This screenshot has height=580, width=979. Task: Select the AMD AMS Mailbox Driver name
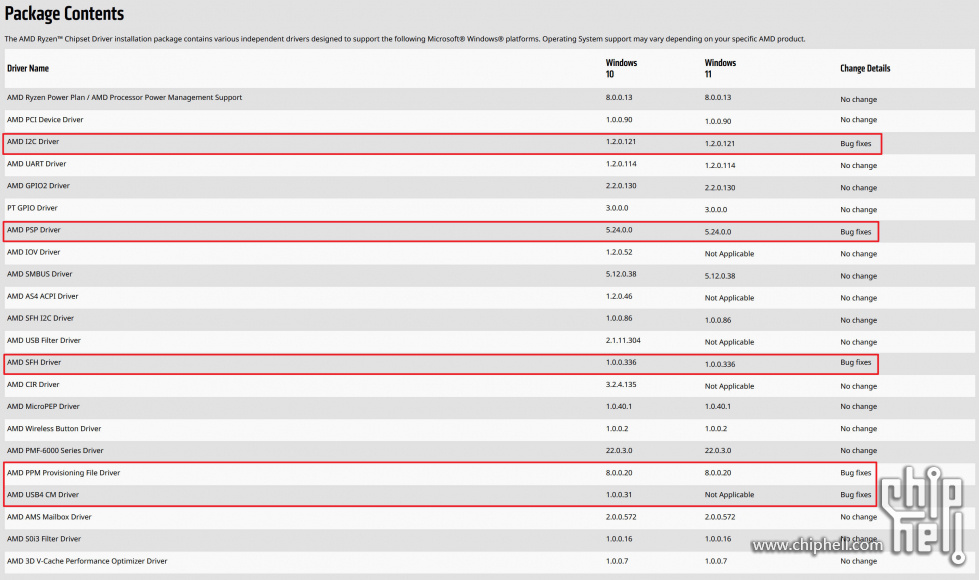49,517
